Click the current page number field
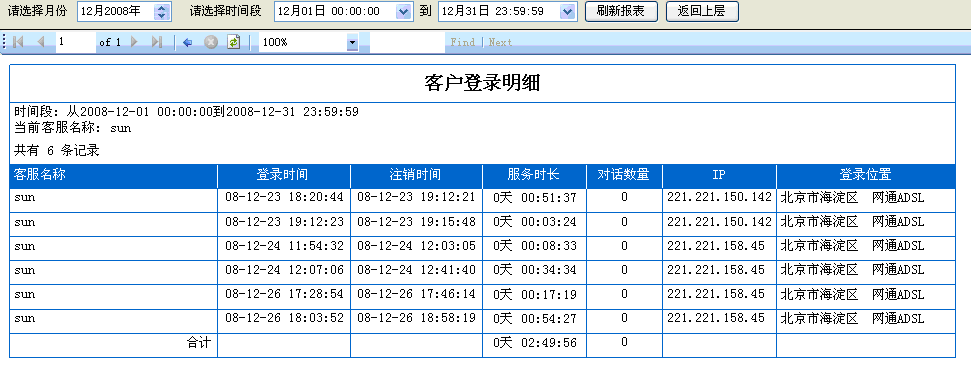This screenshot has width=971, height=369. 76,42
